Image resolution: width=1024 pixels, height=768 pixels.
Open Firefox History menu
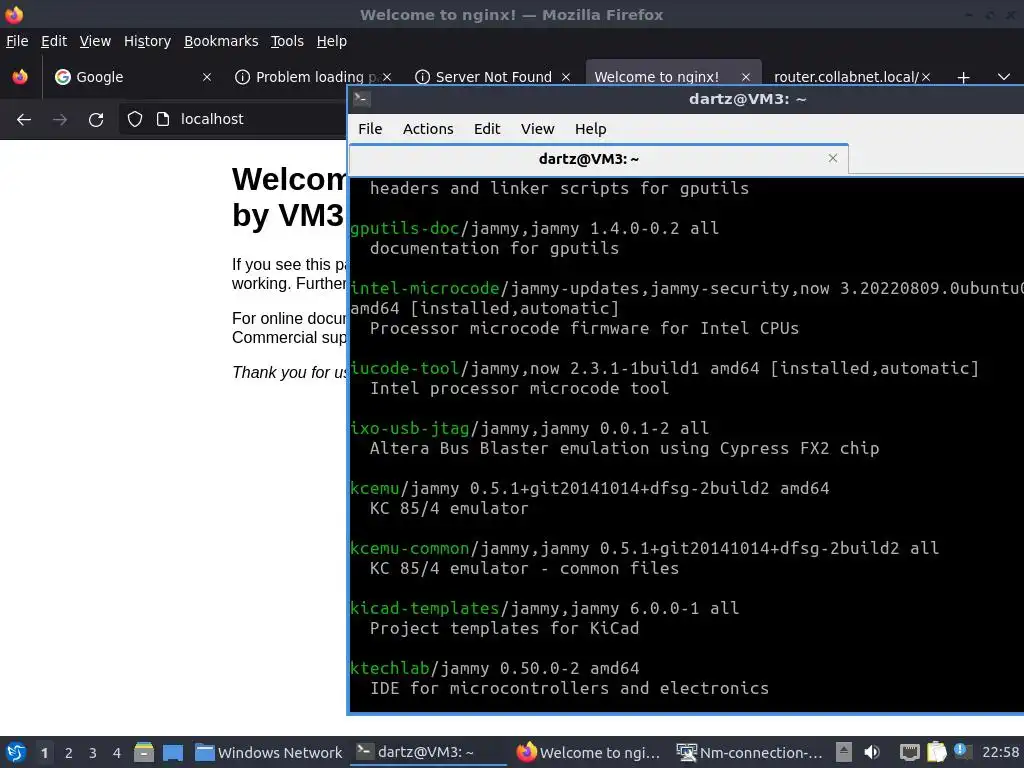147,41
